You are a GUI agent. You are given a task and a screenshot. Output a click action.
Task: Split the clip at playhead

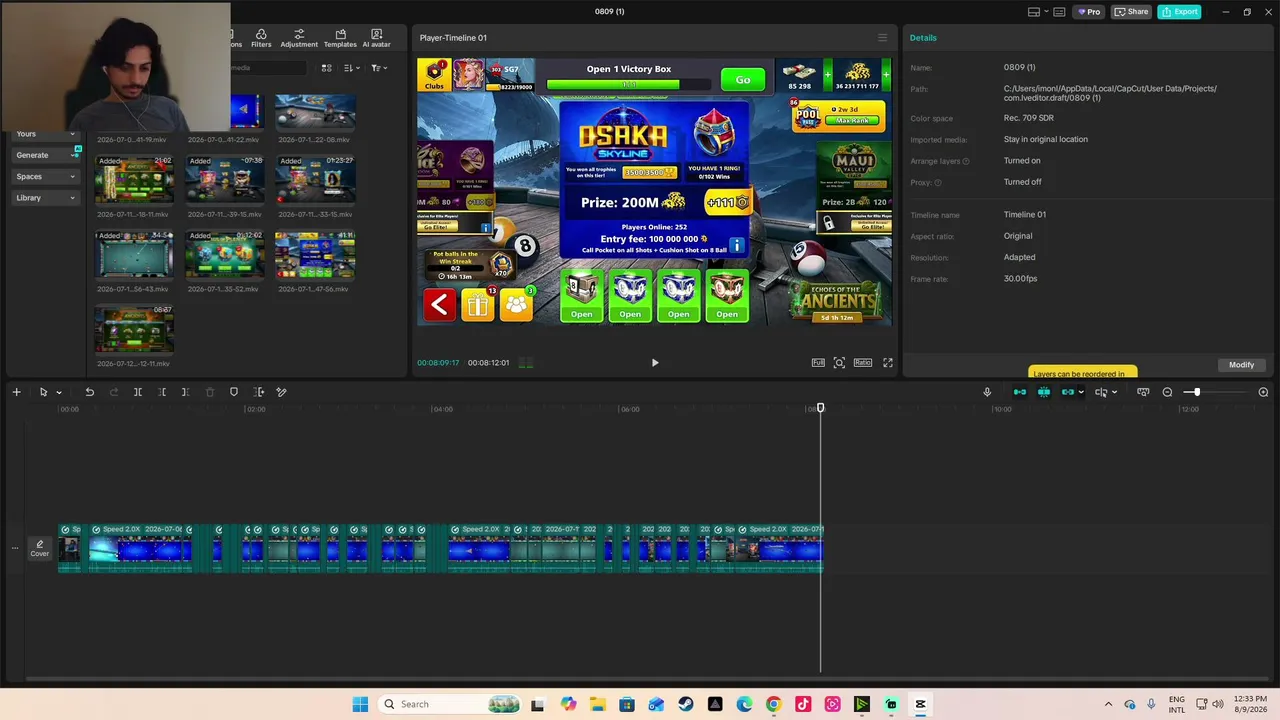(138, 392)
